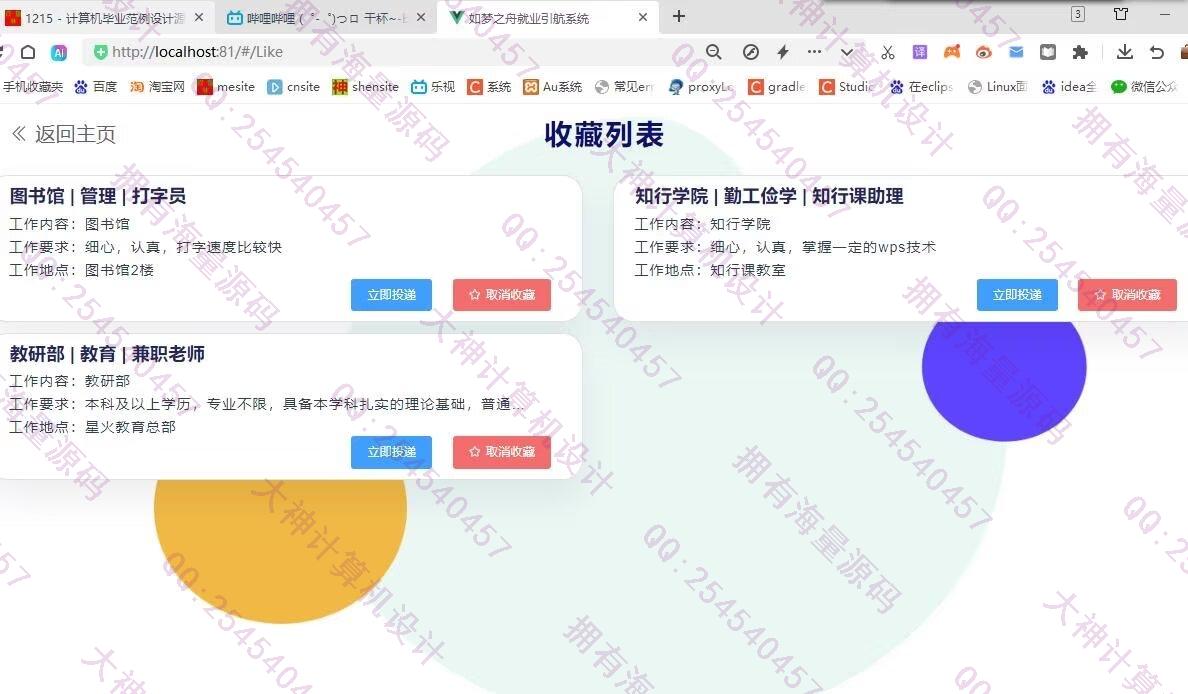
Task: Open the 淘宝网 bookmark
Action: 157,87
